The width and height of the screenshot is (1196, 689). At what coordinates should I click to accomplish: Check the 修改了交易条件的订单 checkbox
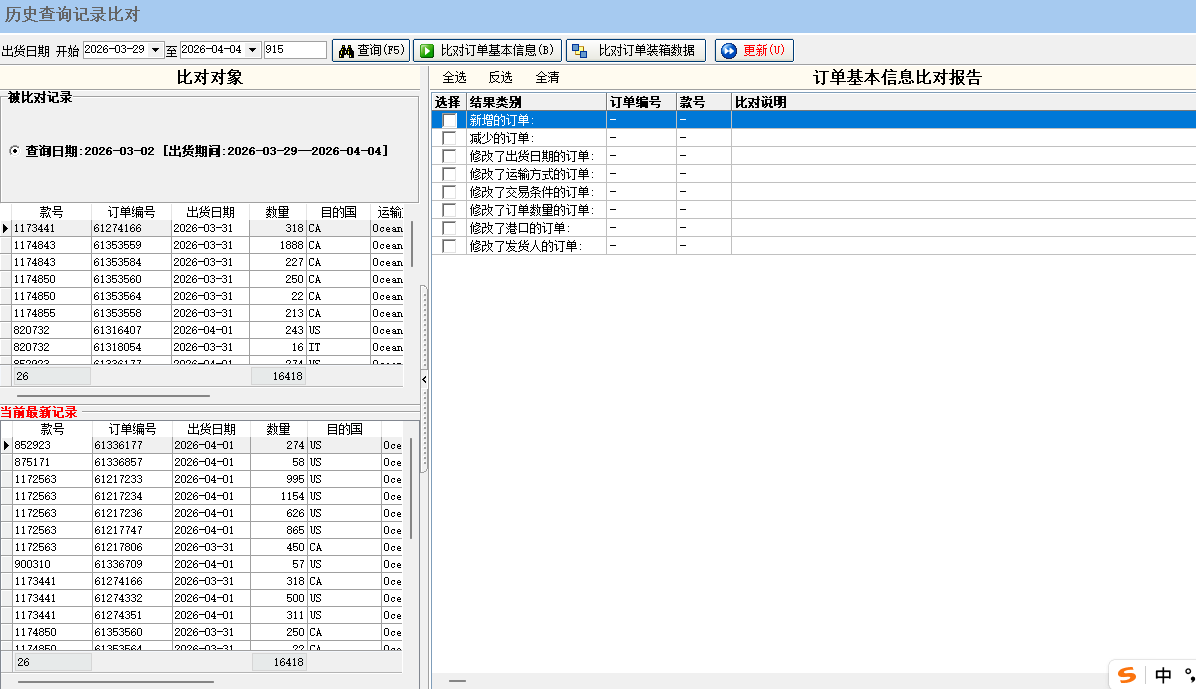pos(449,192)
